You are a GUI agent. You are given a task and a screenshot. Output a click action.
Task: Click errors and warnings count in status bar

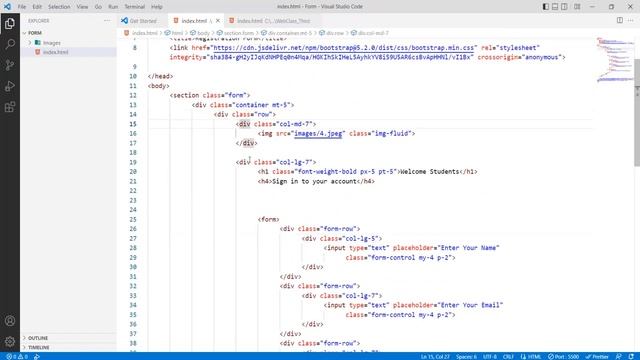click(17, 357)
